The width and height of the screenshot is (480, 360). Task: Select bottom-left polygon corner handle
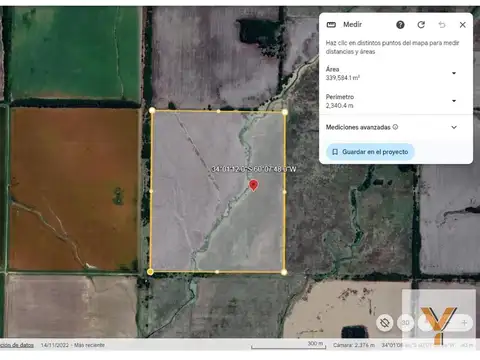click(x=150, y=272)
